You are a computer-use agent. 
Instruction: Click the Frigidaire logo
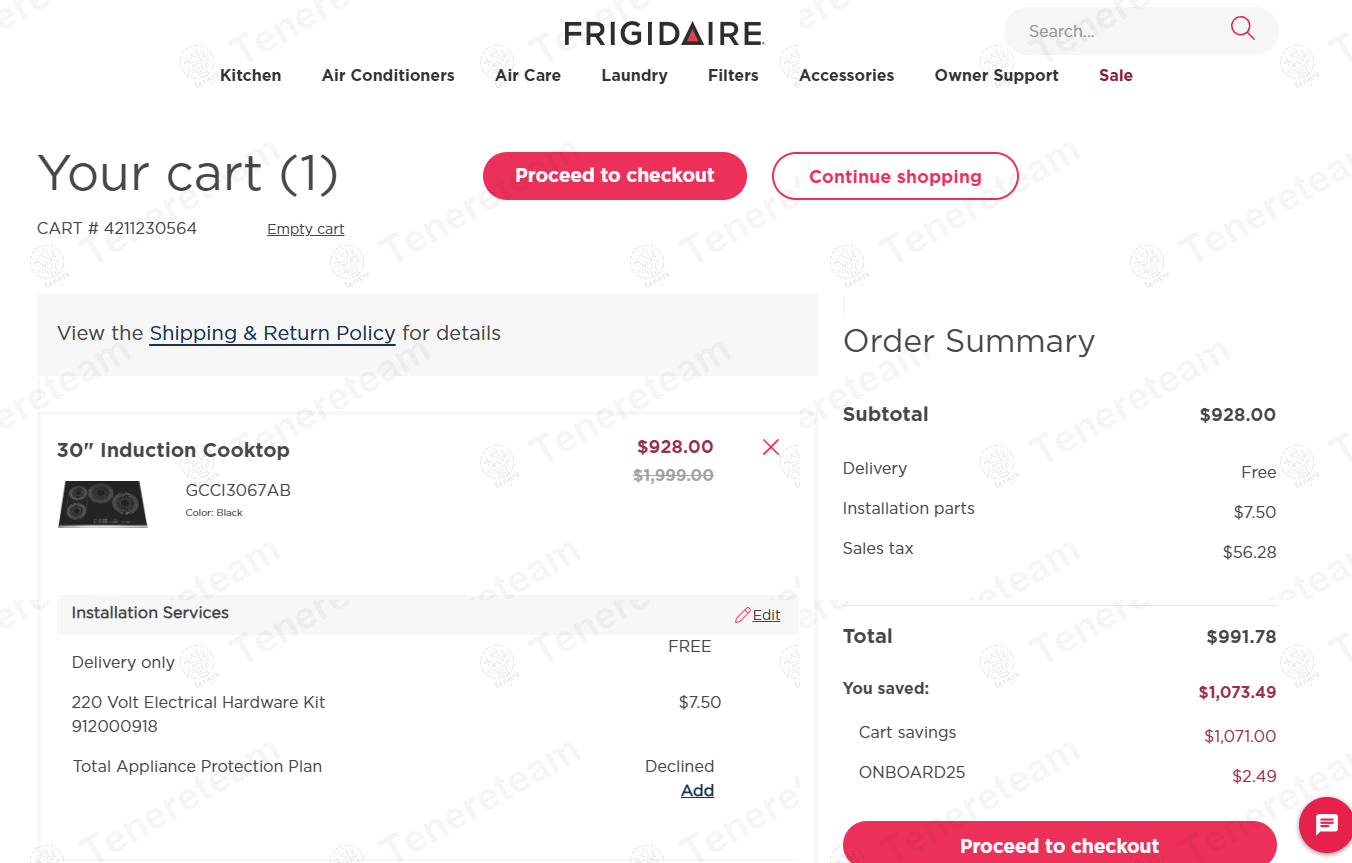tap(664, 34)
